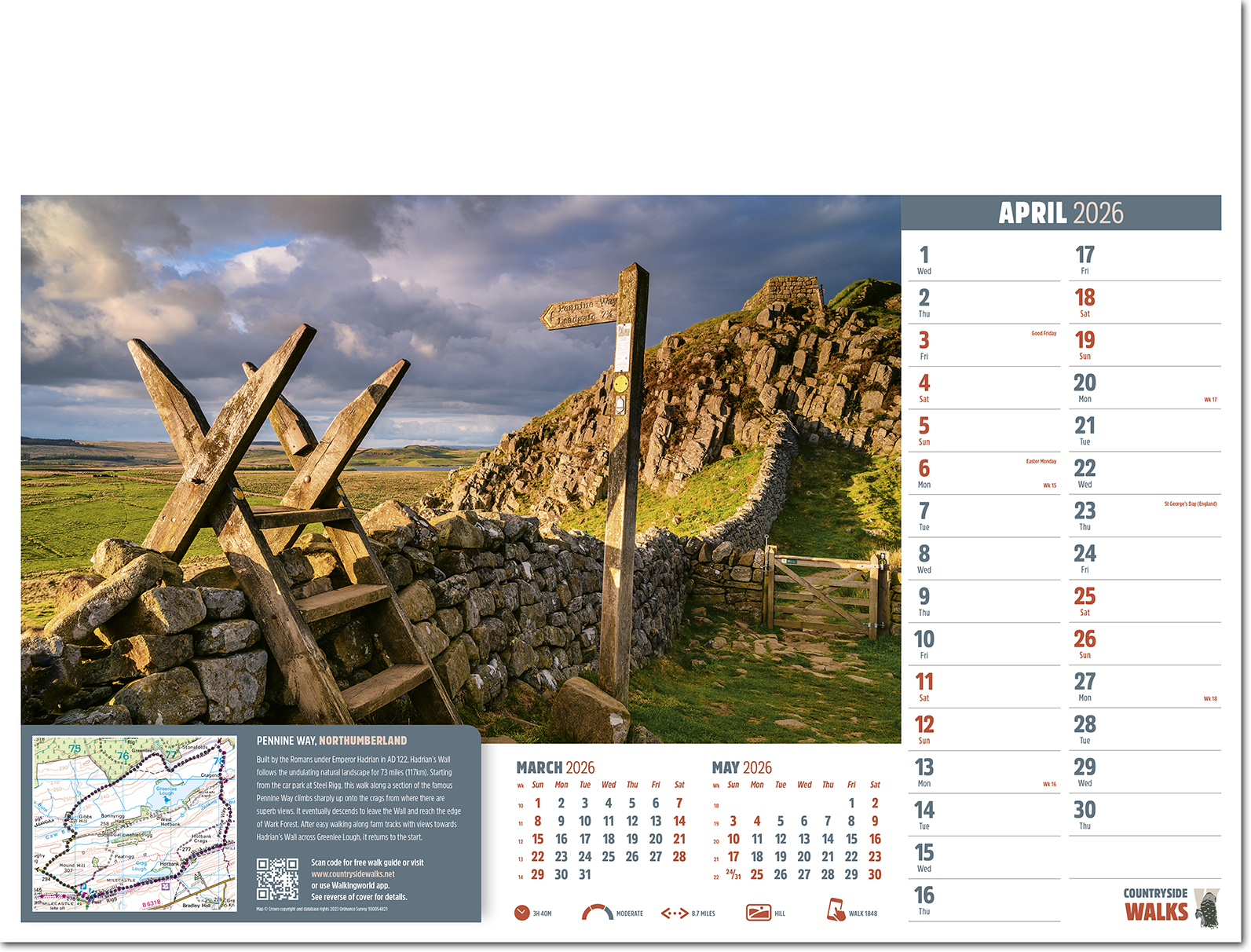Click the 'Wk 17' week label
The image size is (1251, 952).
[1210, 400]
